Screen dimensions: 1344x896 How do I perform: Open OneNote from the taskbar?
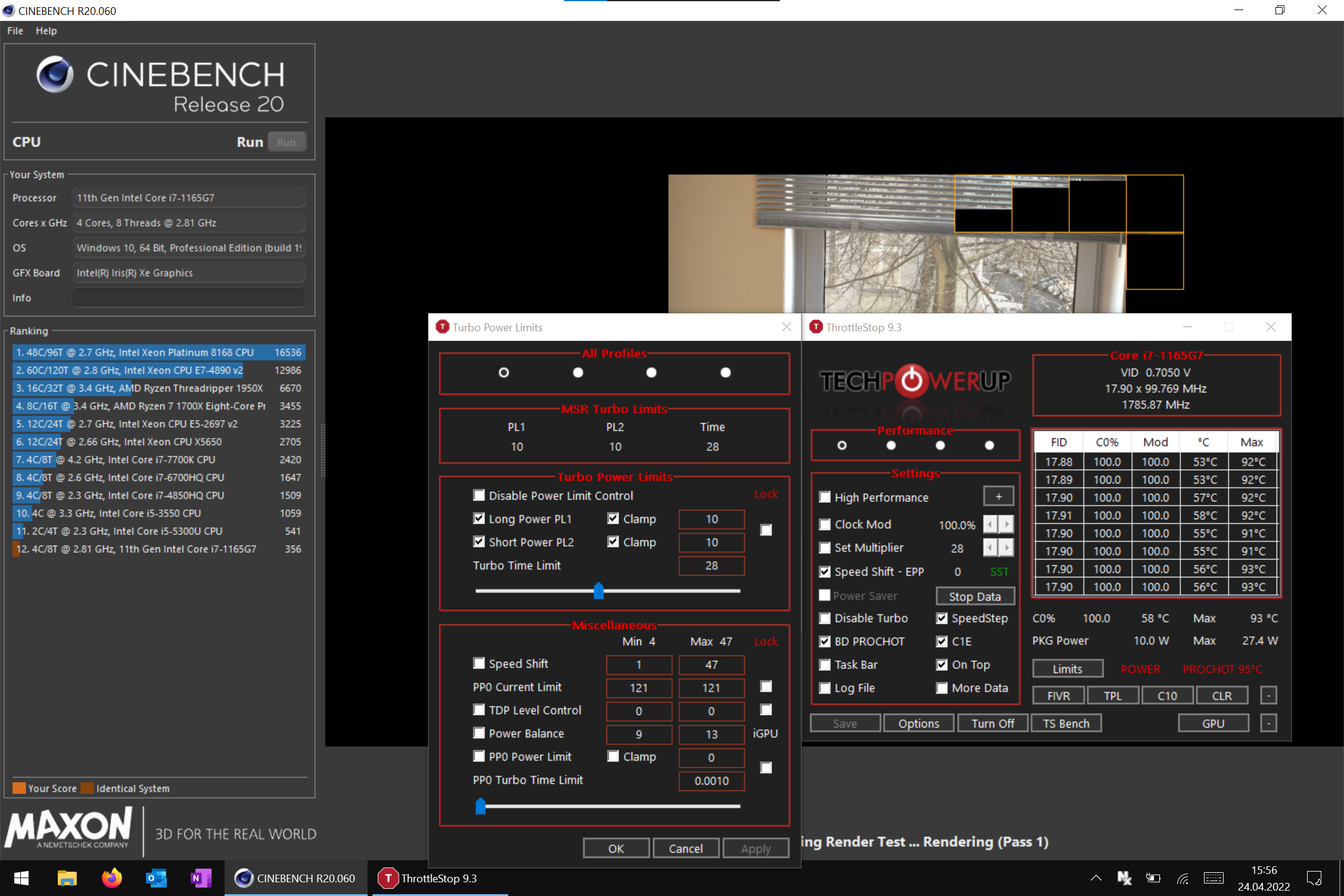pyautogui.click(x=201, y=878)
